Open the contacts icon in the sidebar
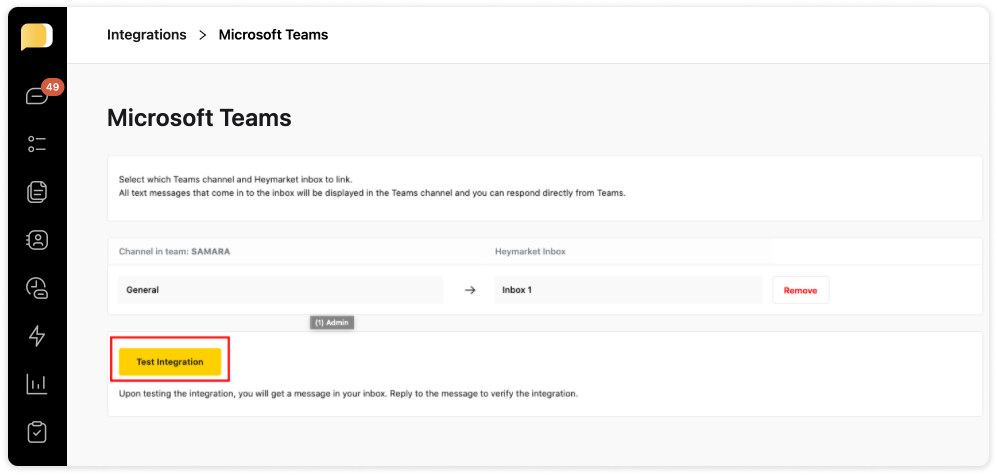The height and width of the screenshot is (475, 997). click(37, 240)
